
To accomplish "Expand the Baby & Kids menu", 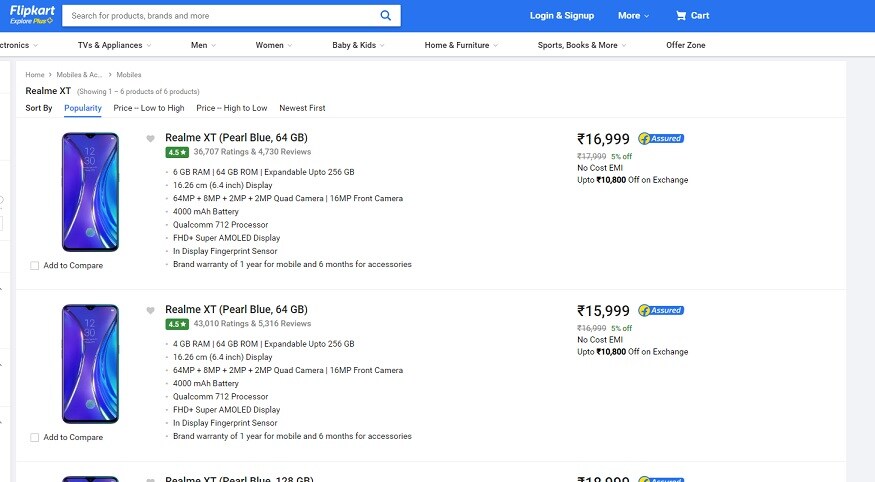I will click(358, 45).
